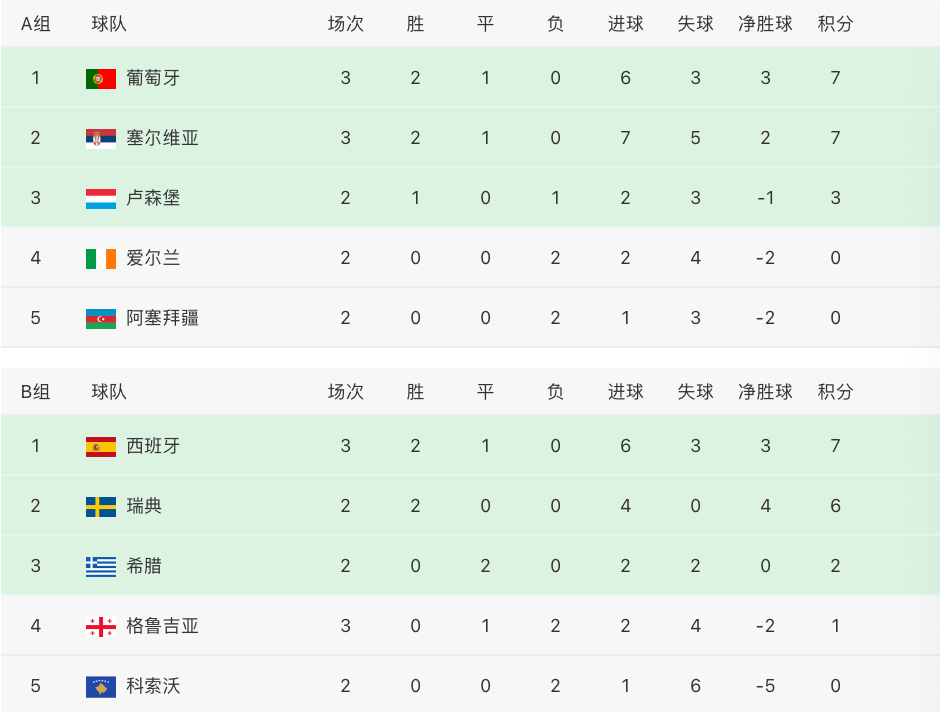Screen dimensions: 940x712
Task: Click the 进球 column header in A组
Action: (x=625, y=24)
